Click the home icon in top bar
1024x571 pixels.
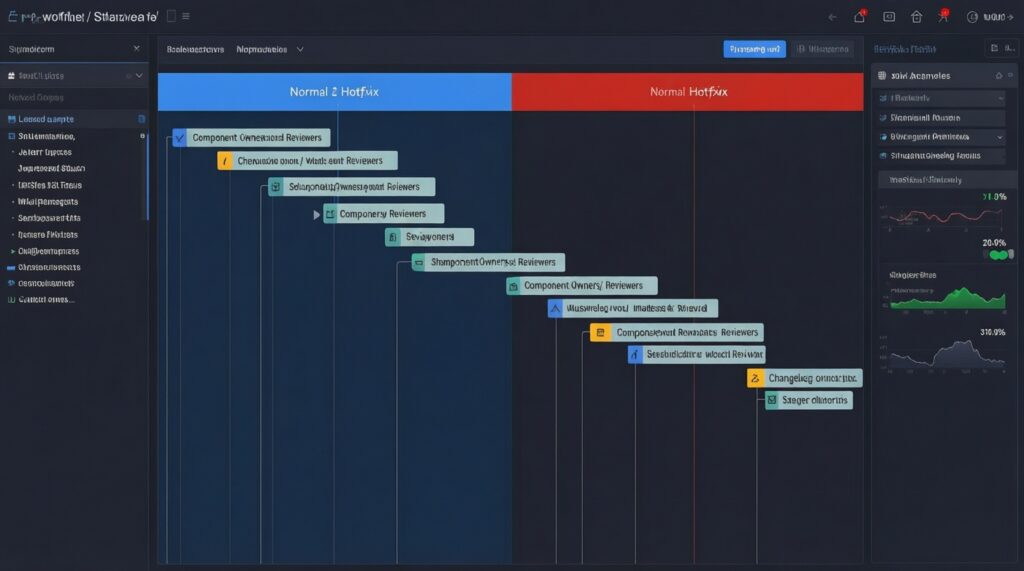[x=916, y=17]
